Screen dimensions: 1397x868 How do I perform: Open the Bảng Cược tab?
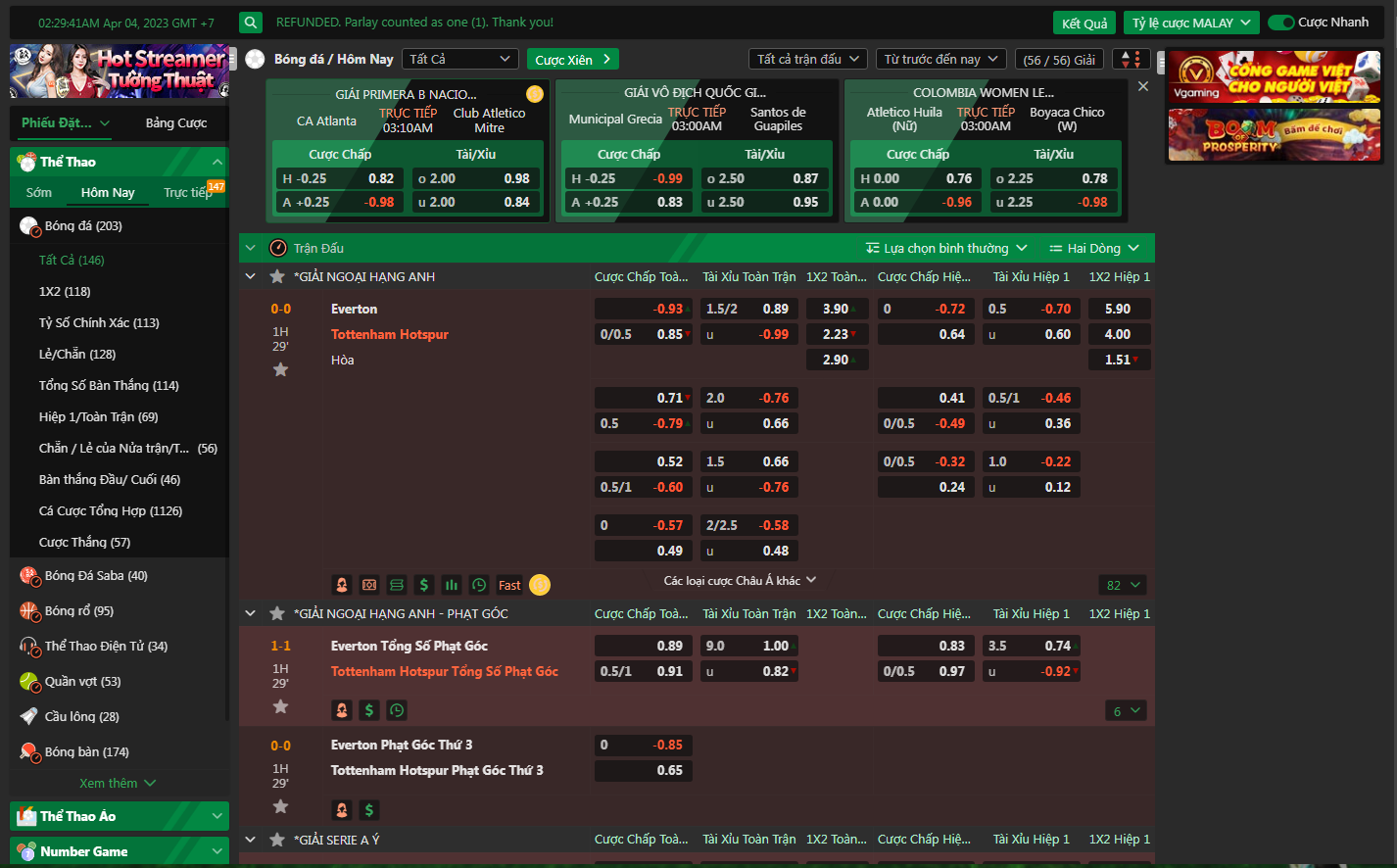176,122
